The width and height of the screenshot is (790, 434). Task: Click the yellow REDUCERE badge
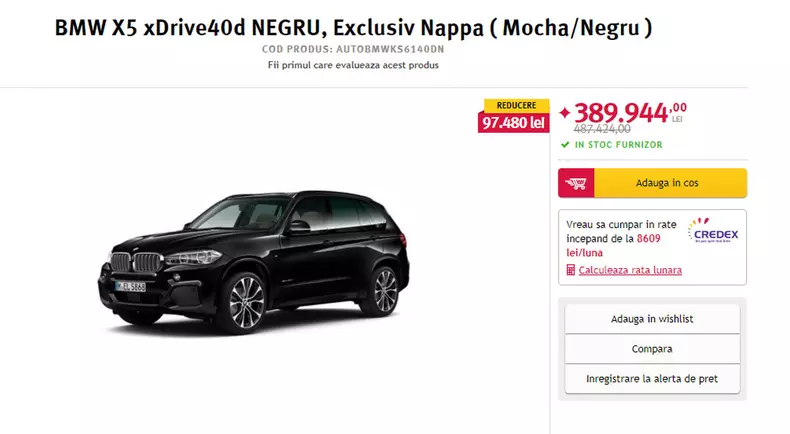point(516,105)
